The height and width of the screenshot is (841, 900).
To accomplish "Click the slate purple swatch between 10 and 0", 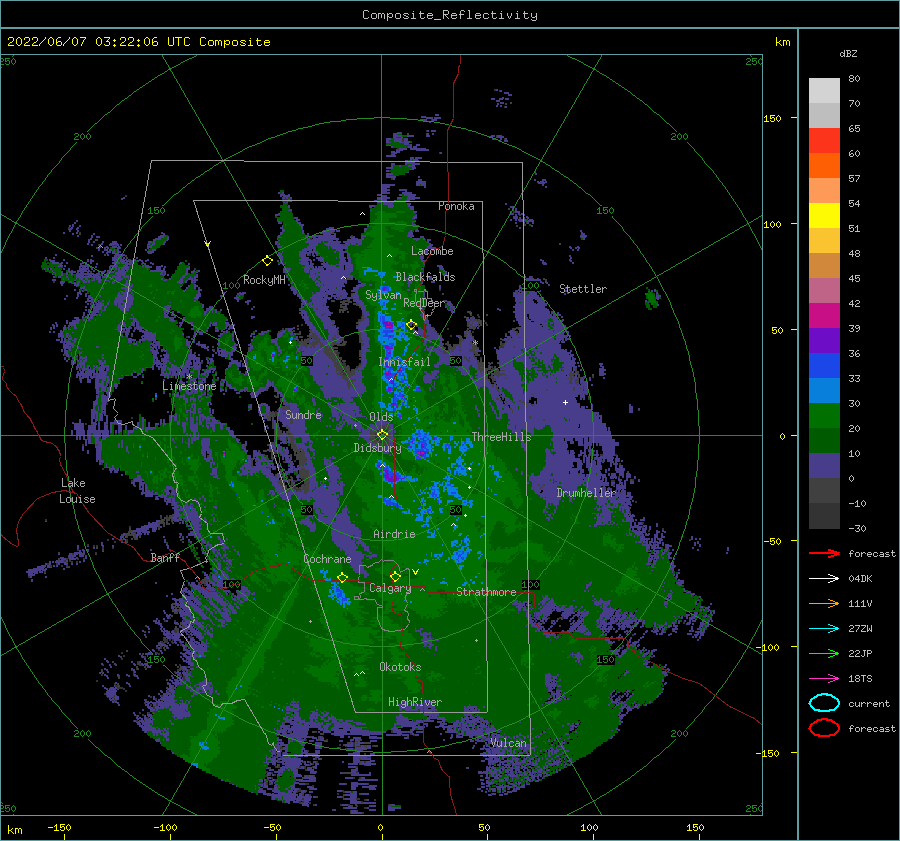I will [824, 465].
